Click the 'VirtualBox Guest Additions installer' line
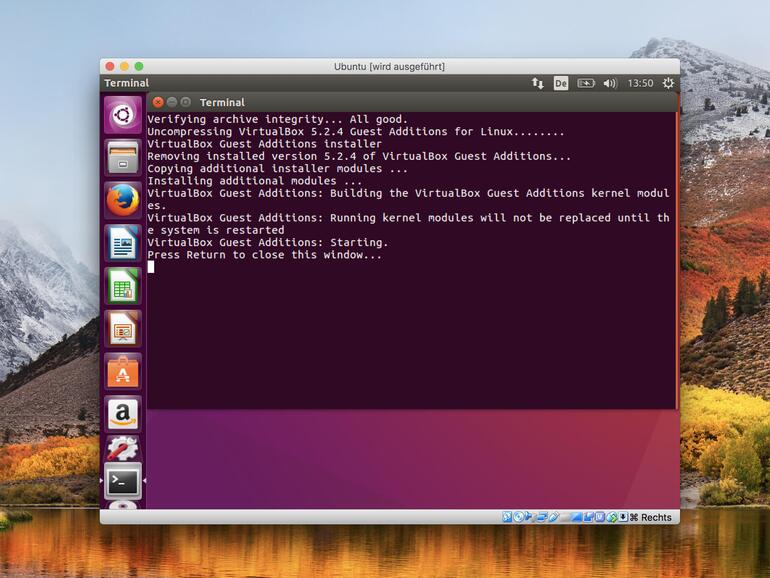The image size is (770, 578). 265,144
